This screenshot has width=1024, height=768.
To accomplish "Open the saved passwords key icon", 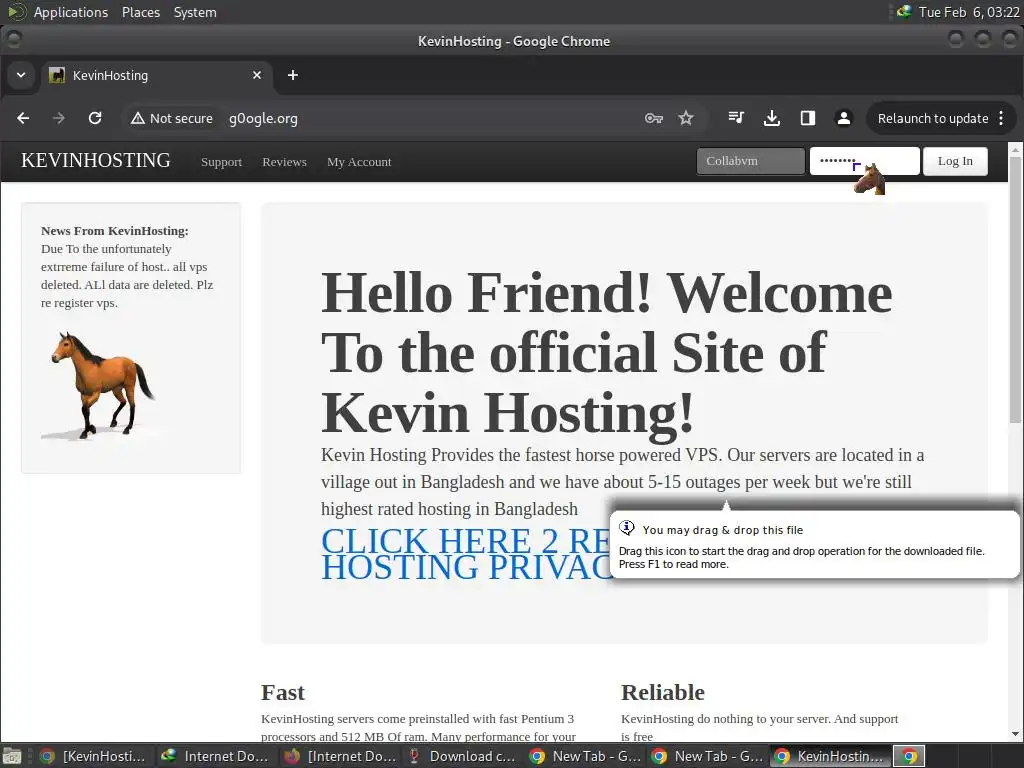I will [x=654, y=118].
